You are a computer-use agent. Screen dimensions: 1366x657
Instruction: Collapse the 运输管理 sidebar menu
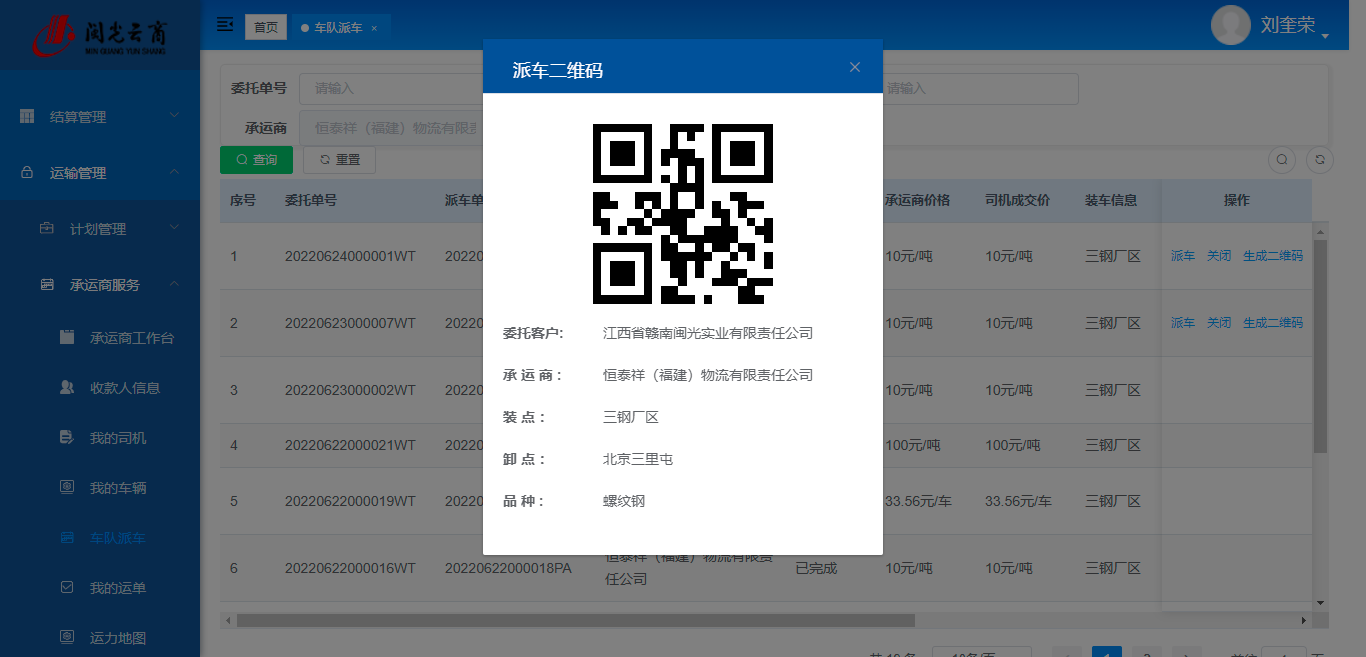click(x=100, y=173)
